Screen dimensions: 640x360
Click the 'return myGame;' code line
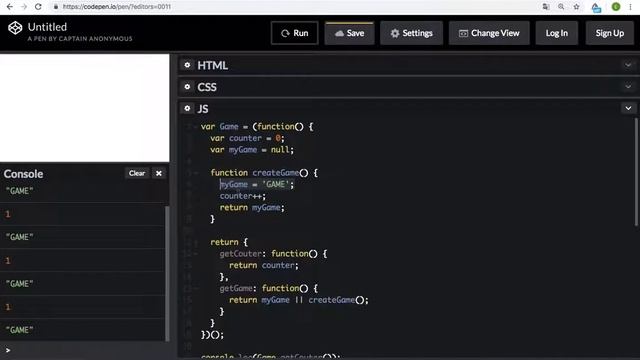pyautogui.click(x=252, y=208)
